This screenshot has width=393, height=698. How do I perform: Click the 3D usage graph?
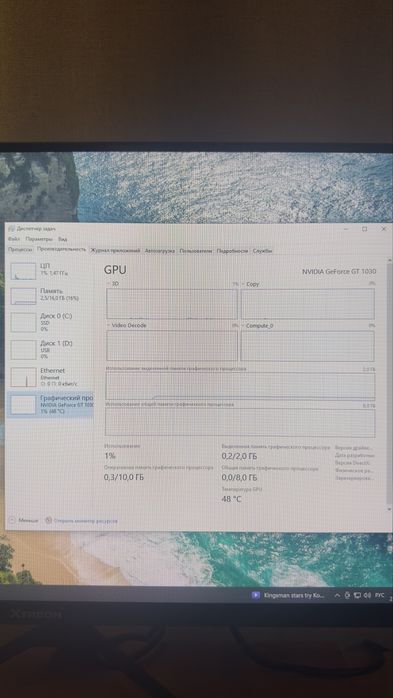pyautogui.click(x=172, y=304)
